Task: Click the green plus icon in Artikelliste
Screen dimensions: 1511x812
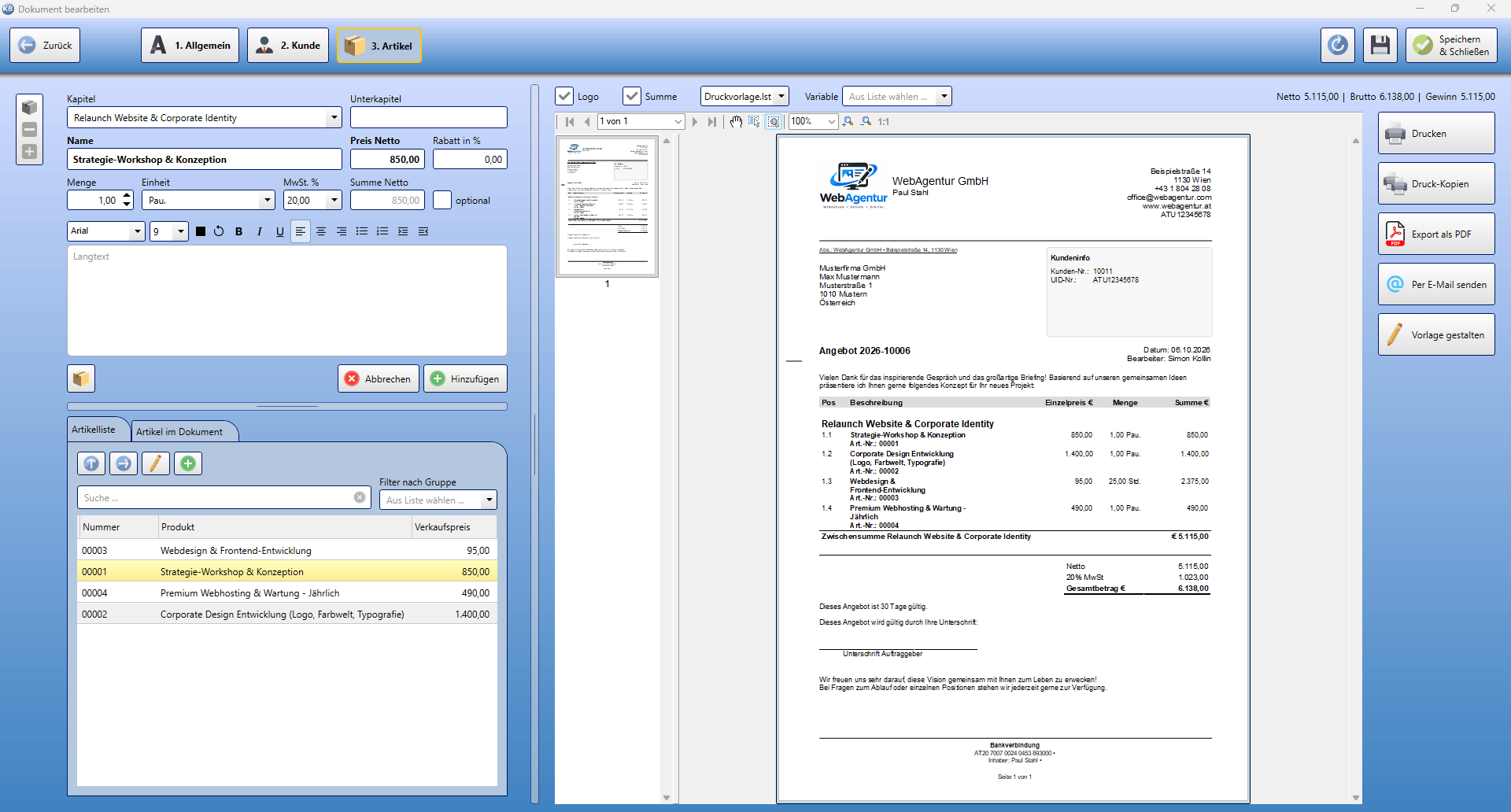Action: click(188, 463)
